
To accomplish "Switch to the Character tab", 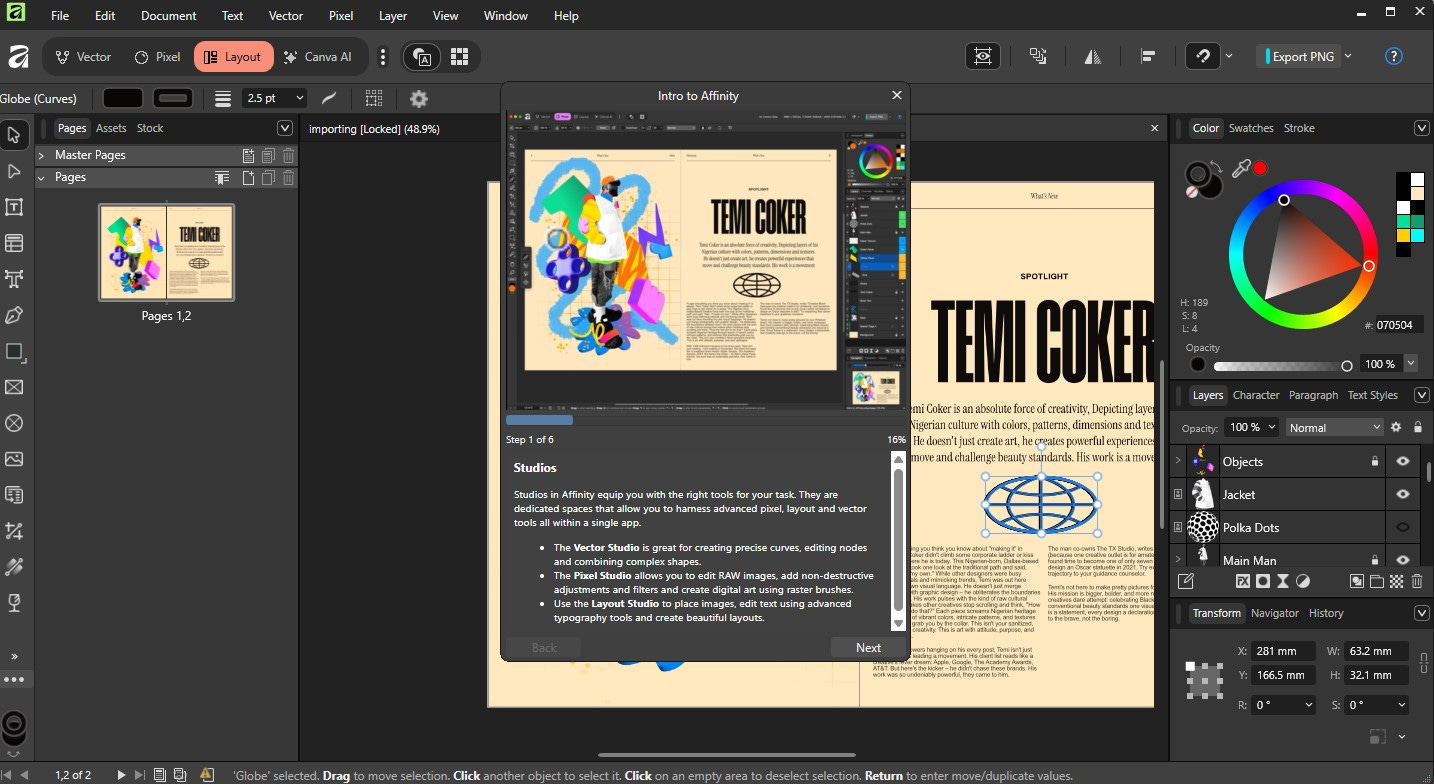I will (x=1256, y=395).
